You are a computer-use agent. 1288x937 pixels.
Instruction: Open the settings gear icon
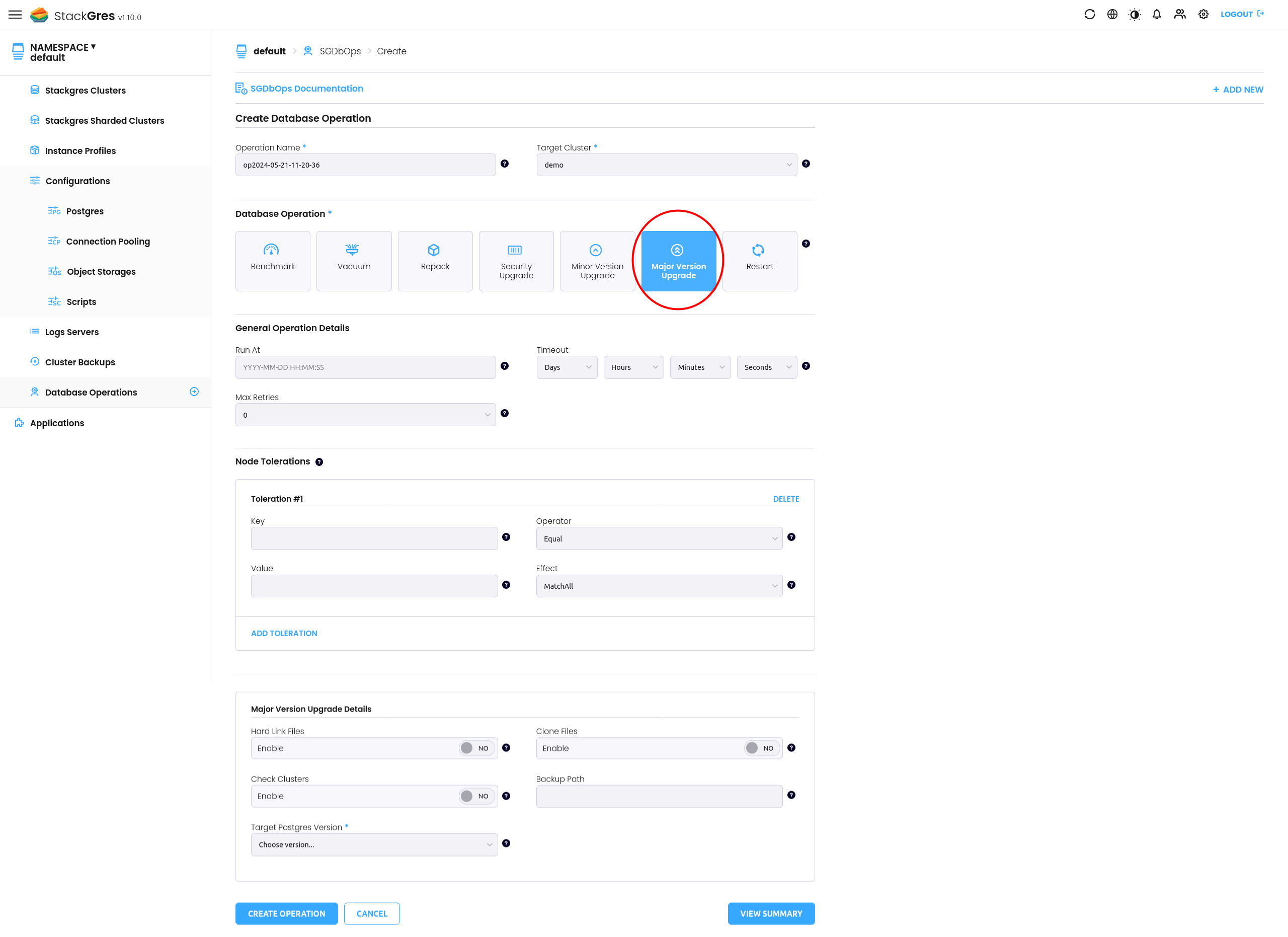(1203, 14)
